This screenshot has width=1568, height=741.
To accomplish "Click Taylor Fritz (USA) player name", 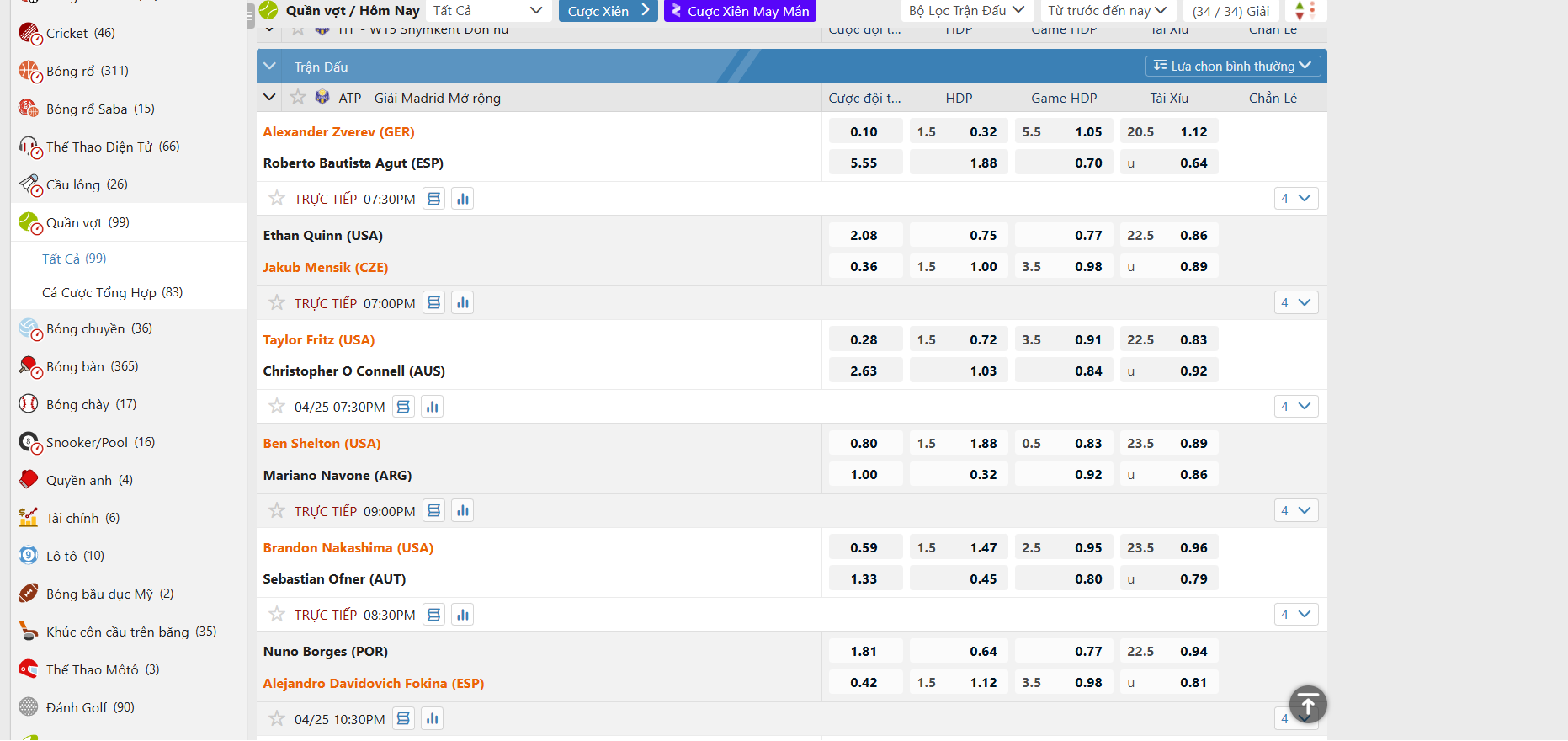I will point(319,339).
